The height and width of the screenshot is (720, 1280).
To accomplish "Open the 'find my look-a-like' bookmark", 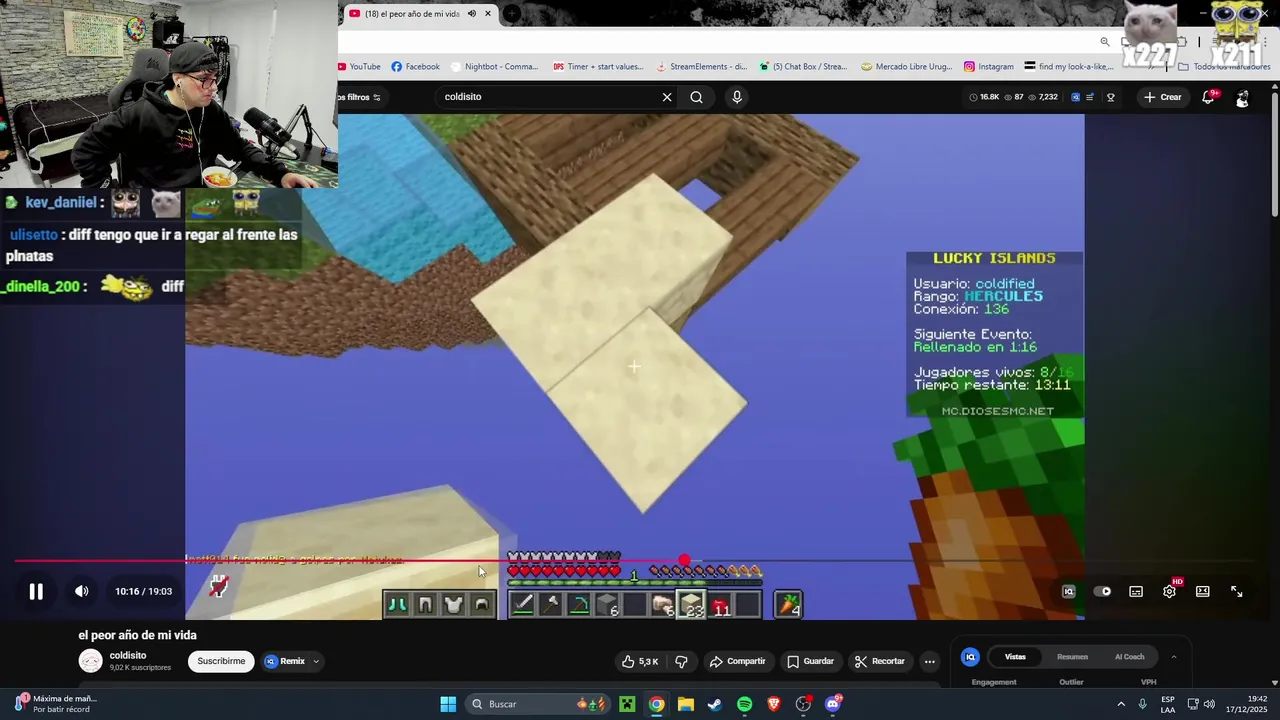I will pos(1069,67).
